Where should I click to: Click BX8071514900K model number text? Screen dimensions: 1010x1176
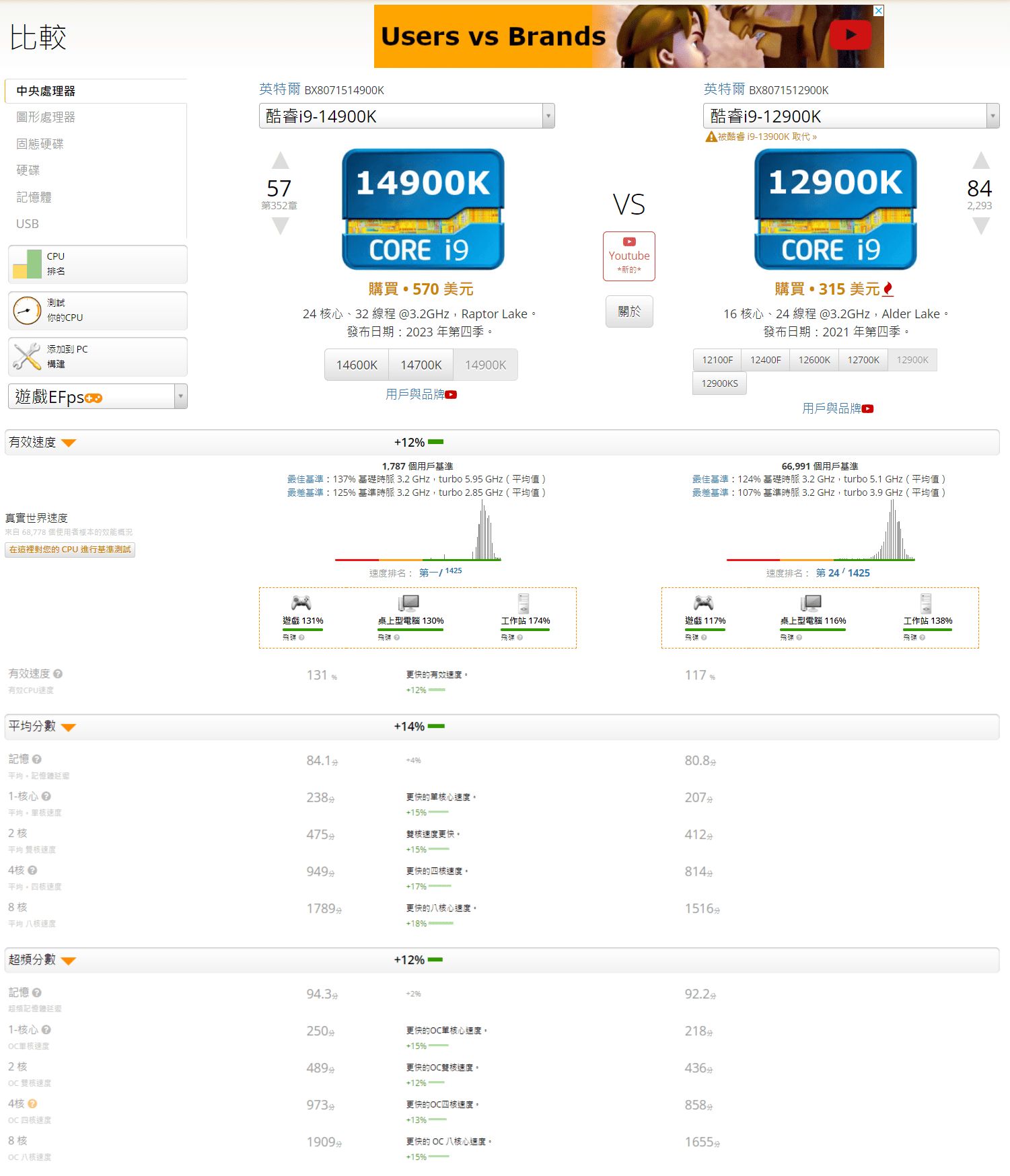[x=345, y=90]
